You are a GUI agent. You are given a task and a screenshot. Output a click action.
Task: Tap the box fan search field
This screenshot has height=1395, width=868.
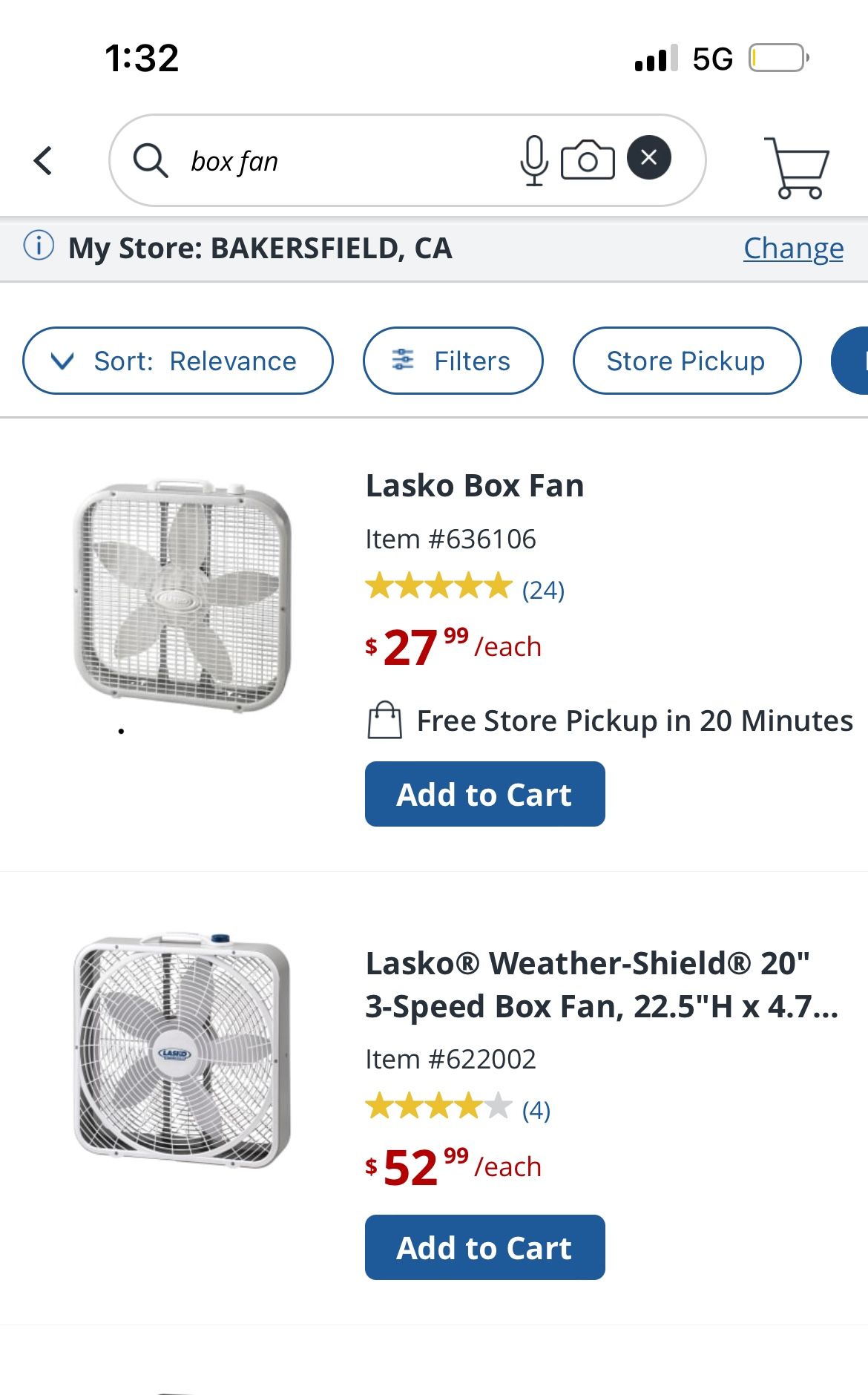coord(341,160)
